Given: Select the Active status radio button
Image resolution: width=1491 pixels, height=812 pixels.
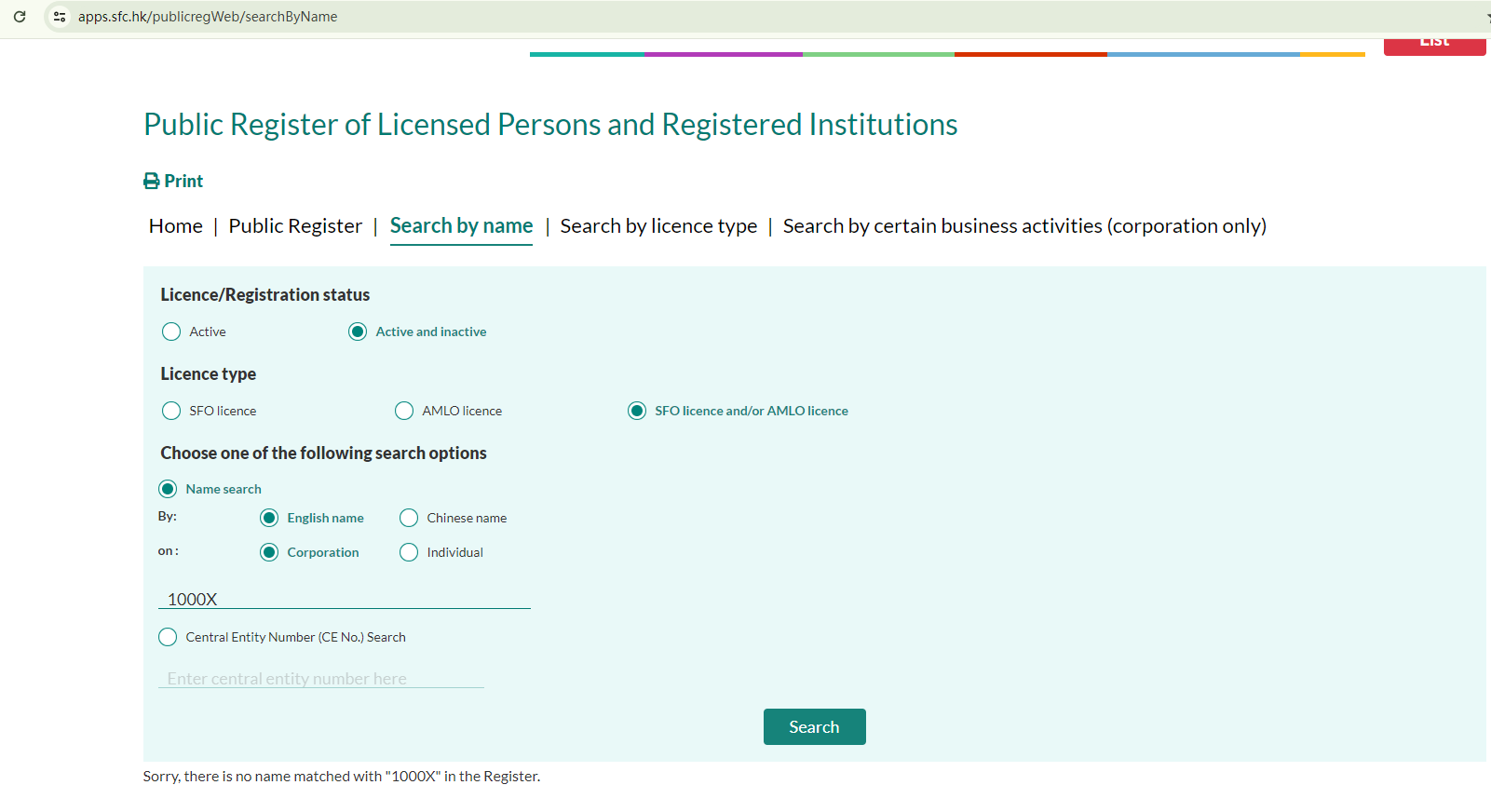Looking at the screenshot, I should tap(171, 332).
